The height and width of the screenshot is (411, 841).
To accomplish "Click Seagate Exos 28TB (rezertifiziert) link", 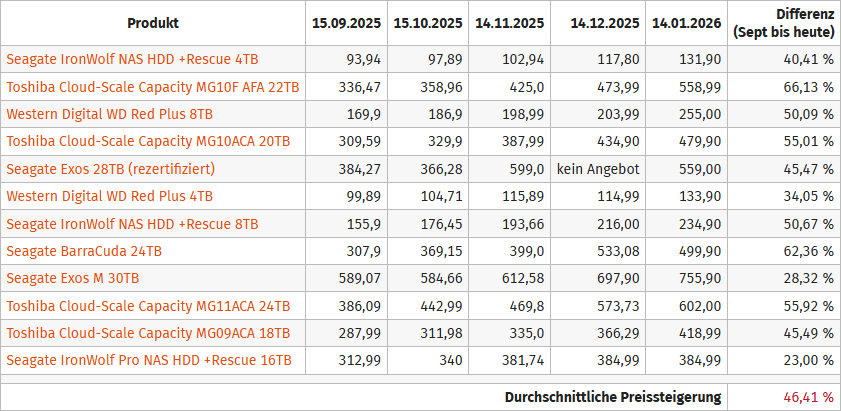I will 111,168.
